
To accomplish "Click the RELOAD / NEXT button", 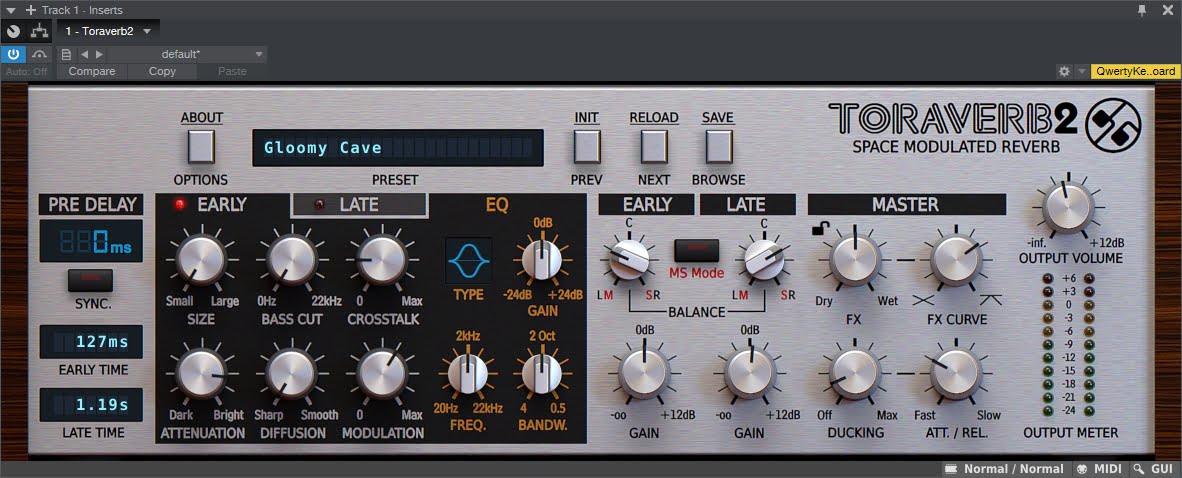I will [x=654, y=146].
